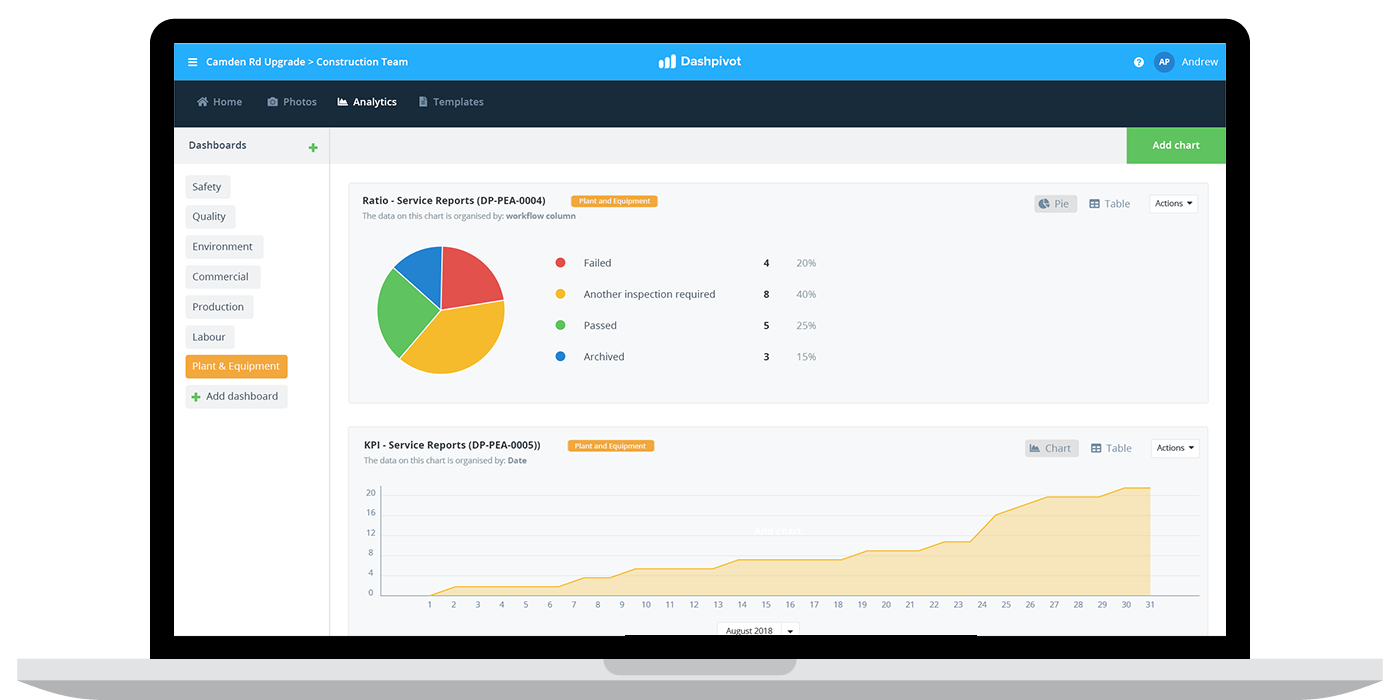Viewport: 1400px width, 700px height.
Task: Select the Plant & Equipment dashboard
Action: [x=236, y=366]
